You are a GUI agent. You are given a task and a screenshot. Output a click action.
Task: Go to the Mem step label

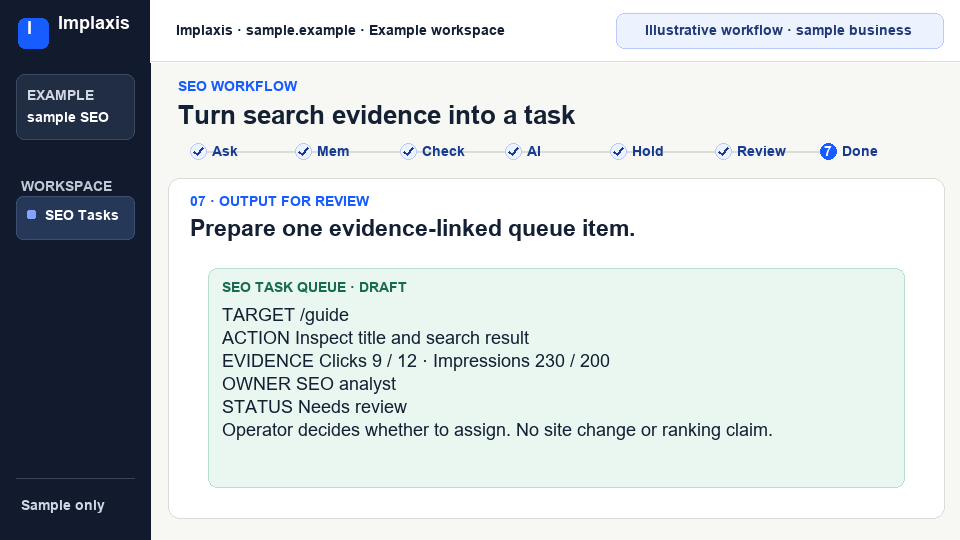click(333, 151)
